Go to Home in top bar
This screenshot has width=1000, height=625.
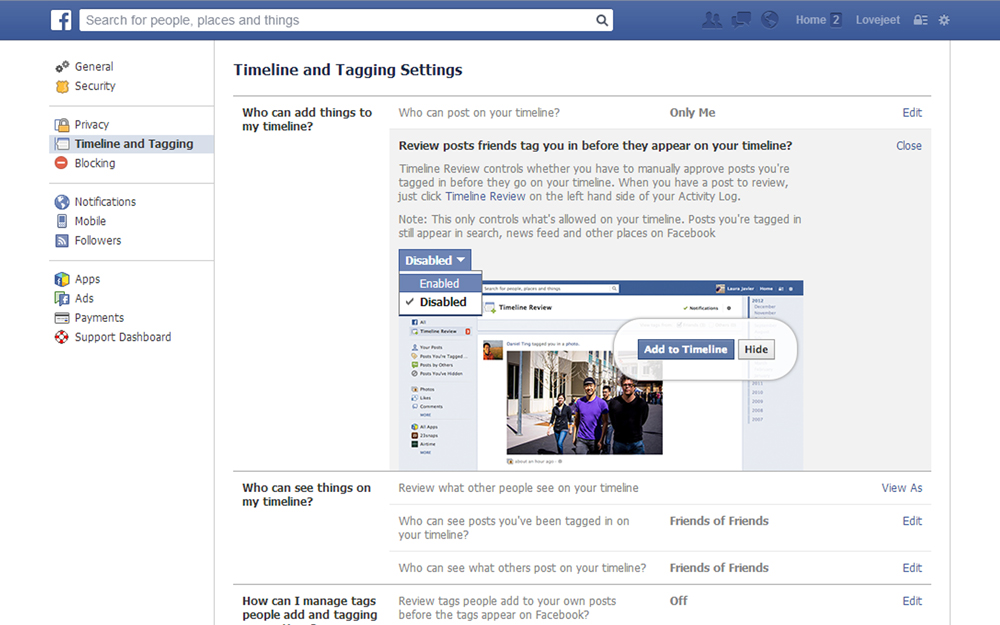(x=811, y=20)
